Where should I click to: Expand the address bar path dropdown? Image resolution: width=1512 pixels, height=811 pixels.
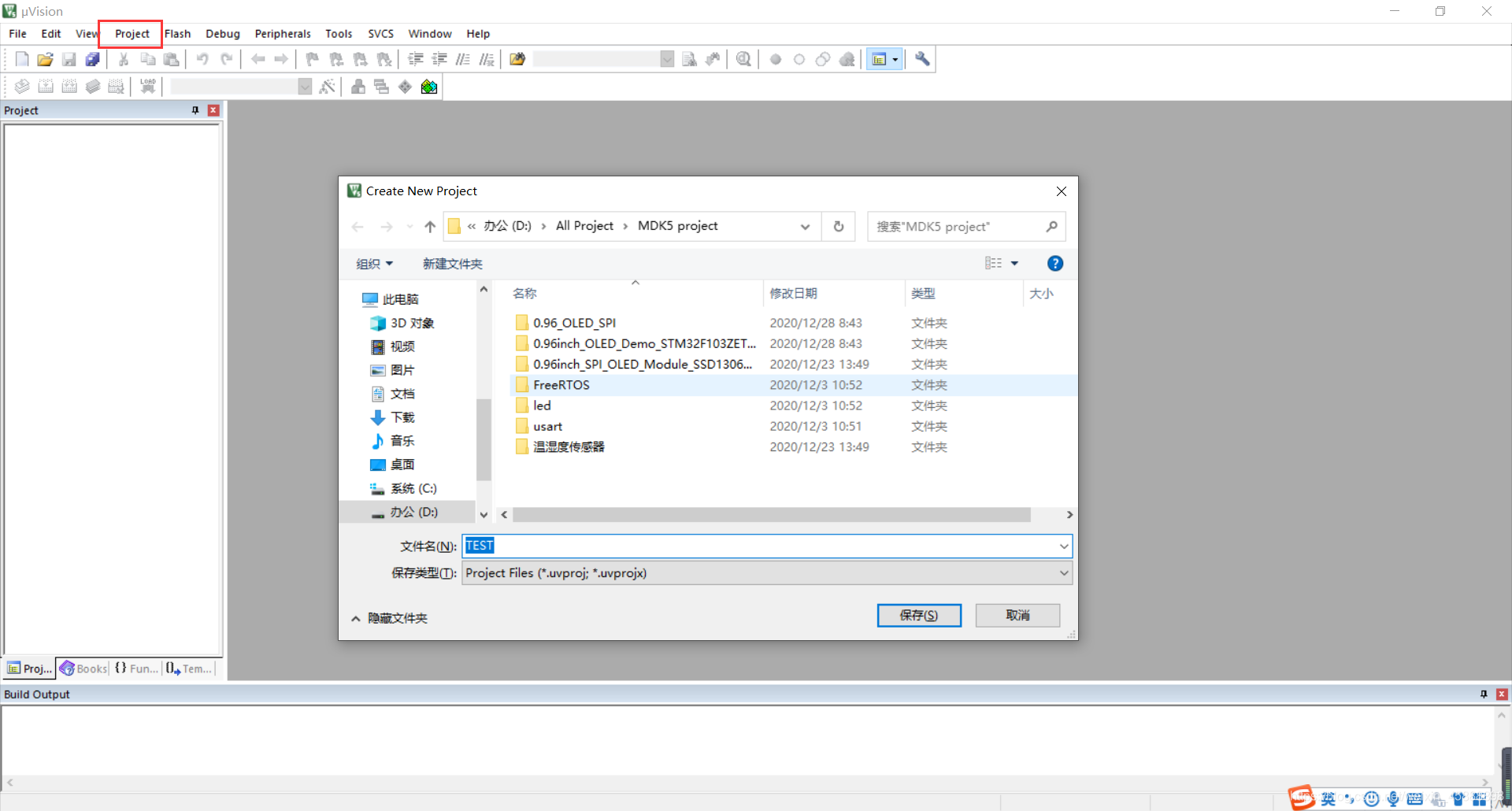click(x=805, y=227)
